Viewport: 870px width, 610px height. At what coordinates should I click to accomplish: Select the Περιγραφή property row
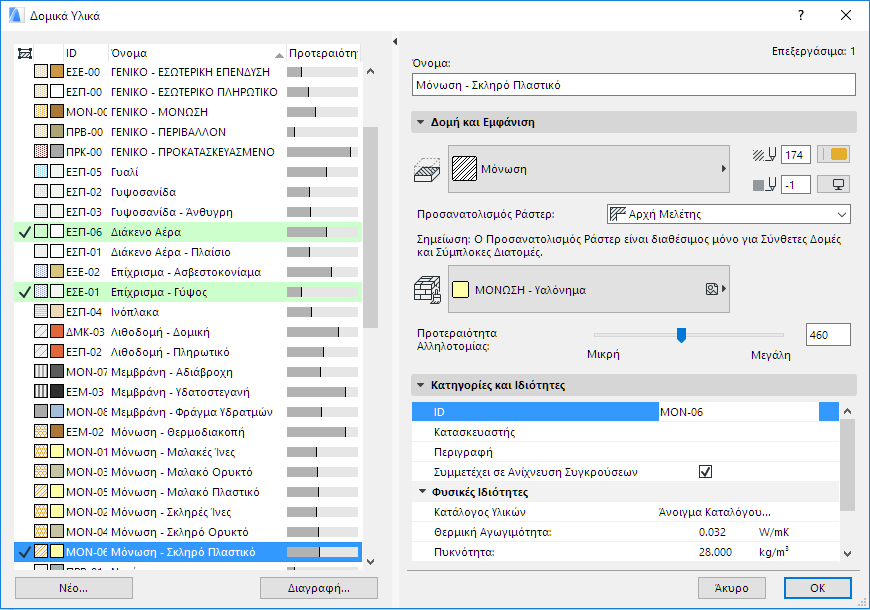625,452
